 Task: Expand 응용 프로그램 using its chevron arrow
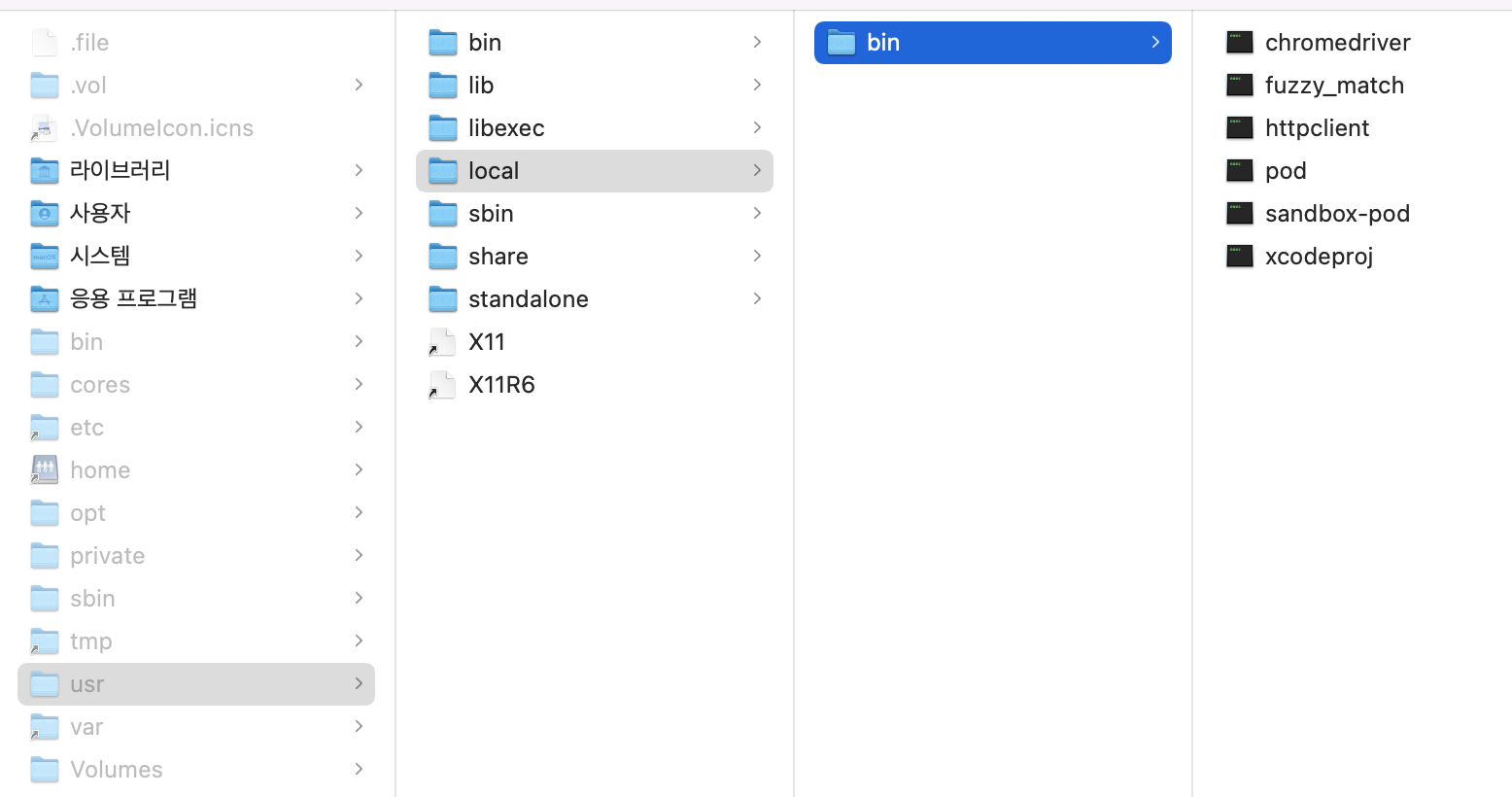click(x=359, y=298)
